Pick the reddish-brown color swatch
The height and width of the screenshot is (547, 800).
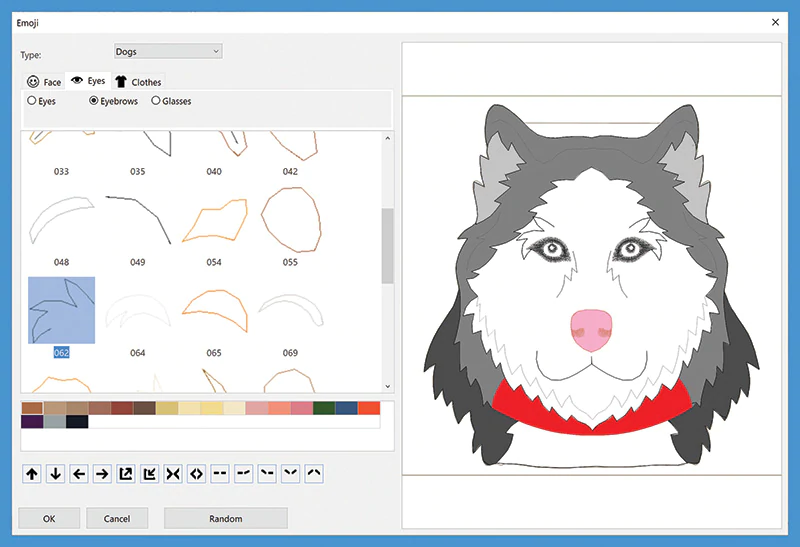pyautogui.click(x=122, y=408)
